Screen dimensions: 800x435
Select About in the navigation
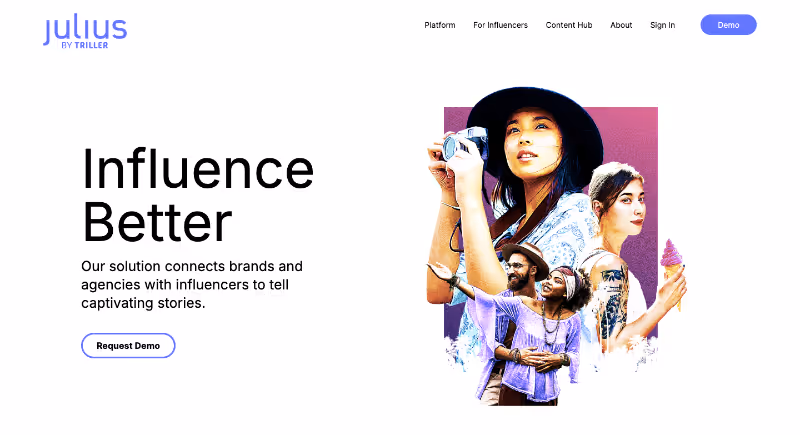621,25
